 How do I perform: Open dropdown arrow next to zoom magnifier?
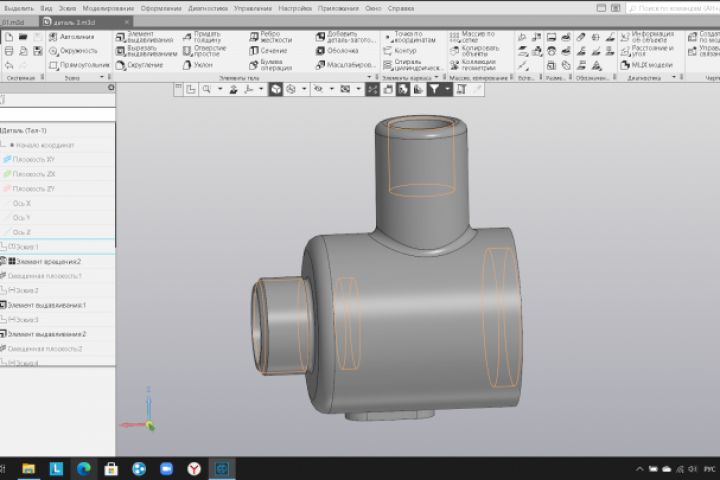[x=220, y=89]
